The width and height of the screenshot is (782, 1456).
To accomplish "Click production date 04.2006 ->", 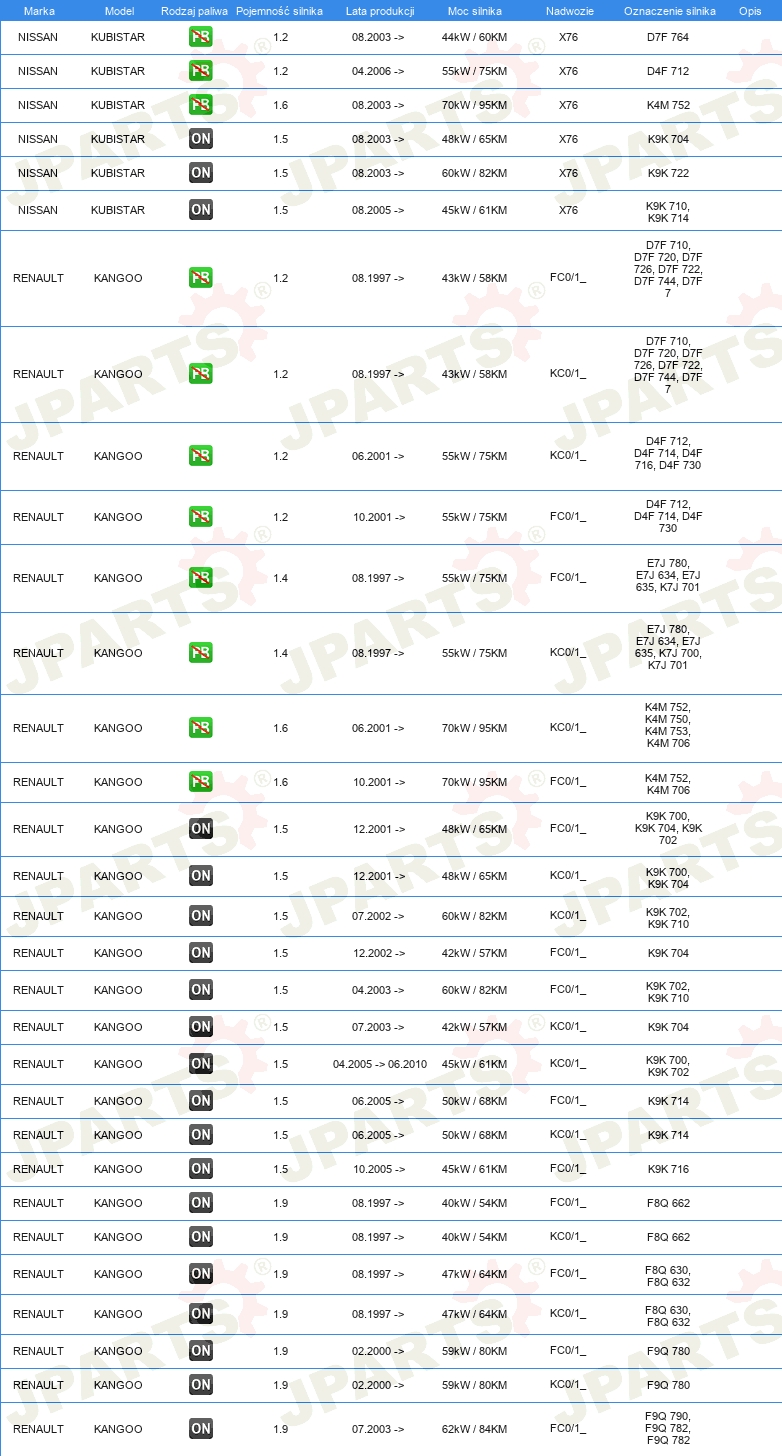I will 378,71.
